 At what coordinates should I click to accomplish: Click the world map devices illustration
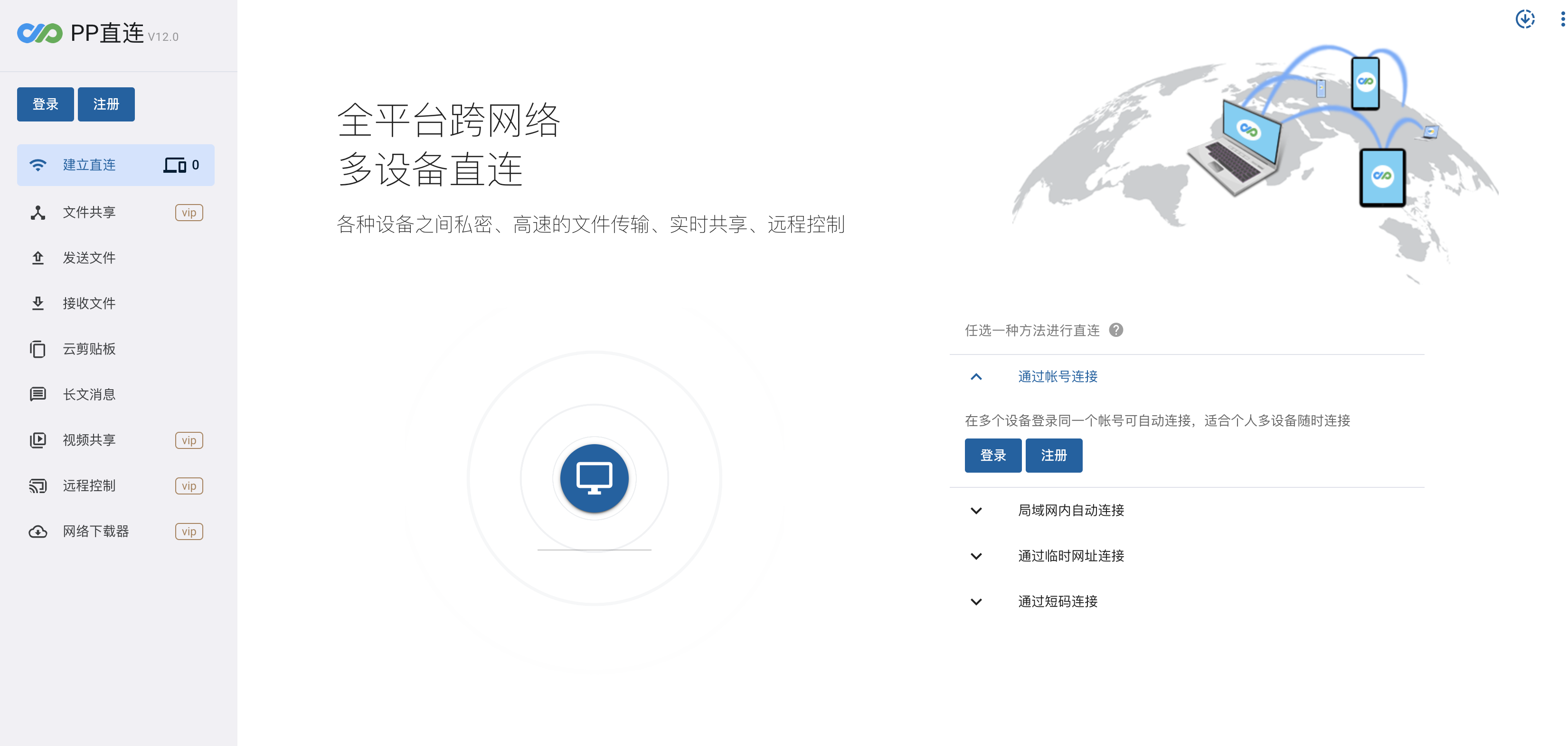pyautogui.click(x=1254, y=163)
